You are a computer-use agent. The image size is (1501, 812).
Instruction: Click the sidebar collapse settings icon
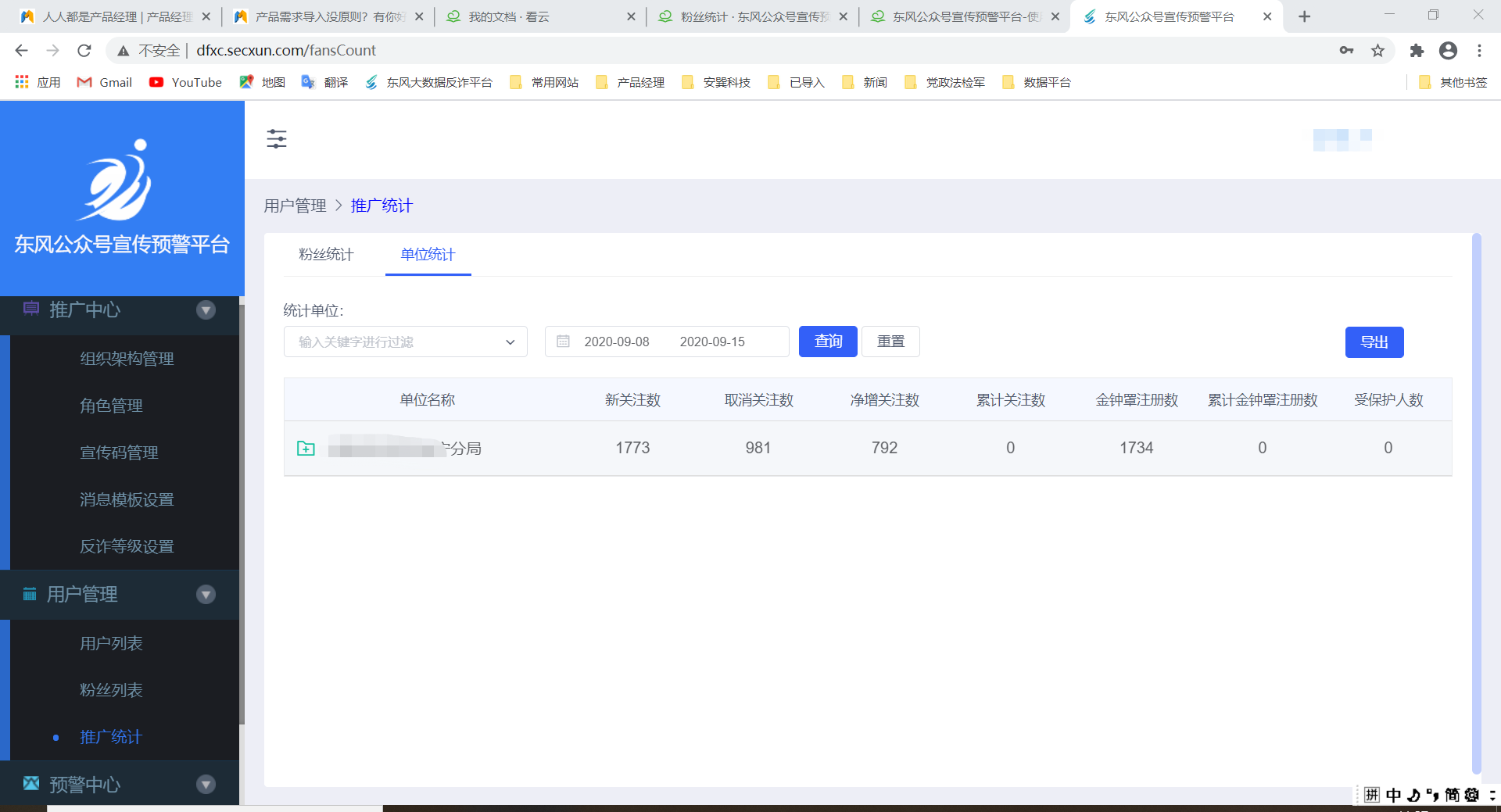[x=277, y=139]
